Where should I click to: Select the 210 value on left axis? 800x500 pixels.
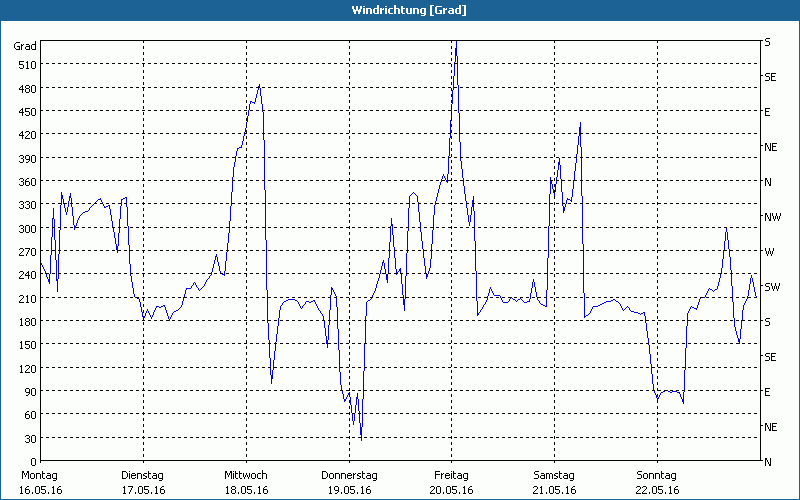28,298
